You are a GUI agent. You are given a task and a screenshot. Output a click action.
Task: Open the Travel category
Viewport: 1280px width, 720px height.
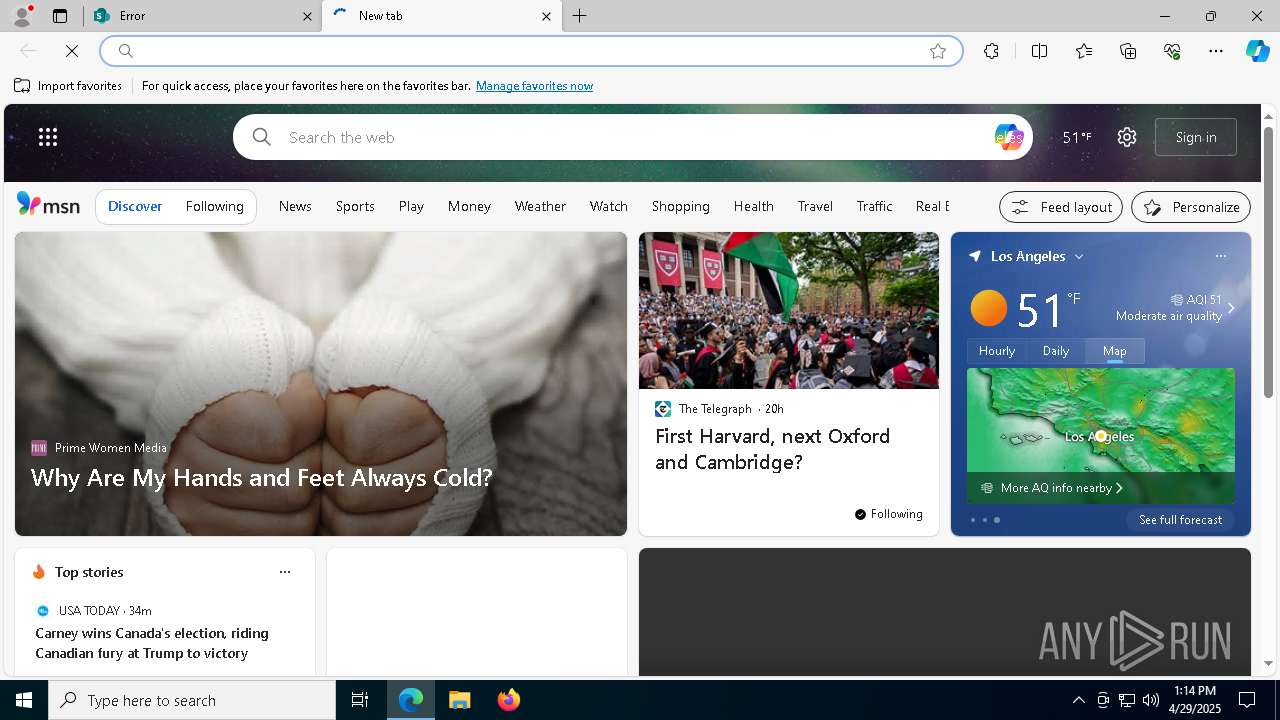pyautogui.click(x=815, y=206)
